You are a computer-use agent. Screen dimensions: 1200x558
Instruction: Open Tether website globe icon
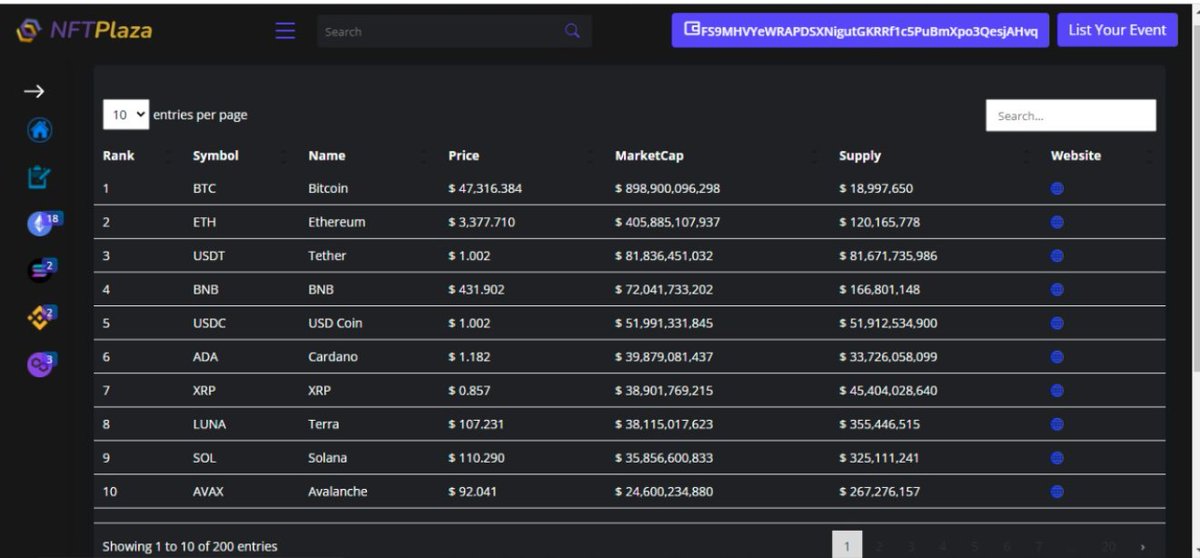[1057, 256]
